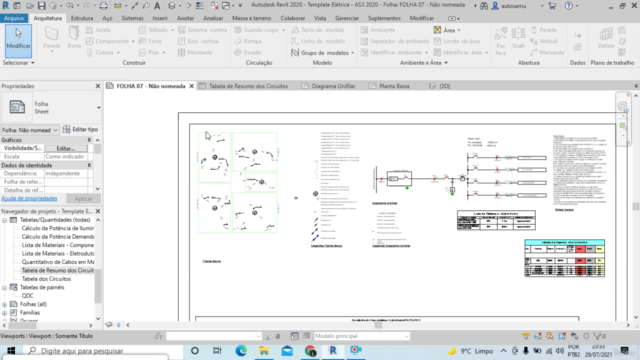Screen dimensions: 640x360
Task: Click the Montante tool
Action: [x=195, y=52]
